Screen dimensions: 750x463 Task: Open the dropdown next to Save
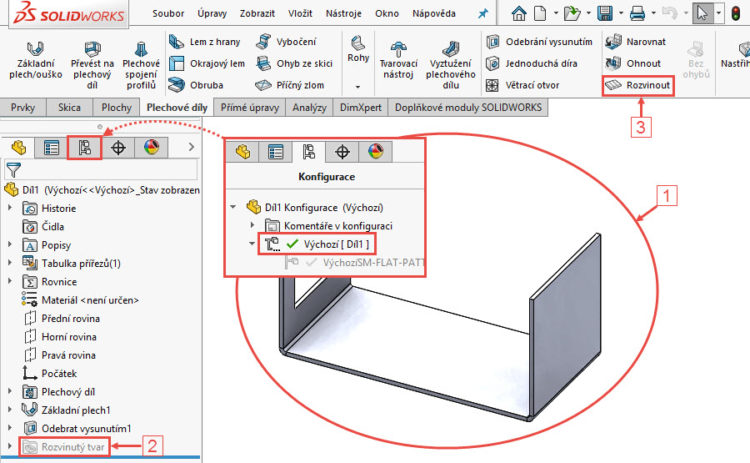tap(621, 13)
